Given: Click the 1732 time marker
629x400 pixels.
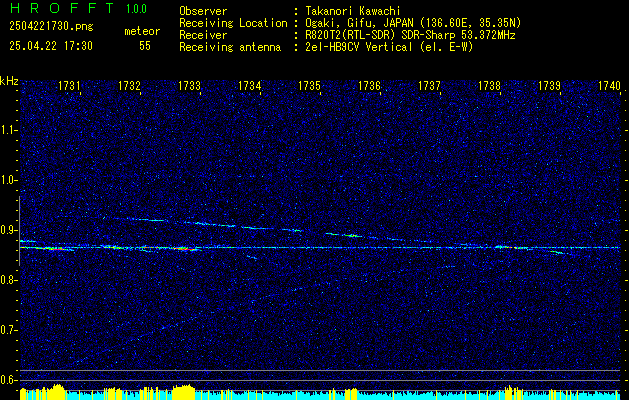Looking at the screenshot, I should point(129,85).
